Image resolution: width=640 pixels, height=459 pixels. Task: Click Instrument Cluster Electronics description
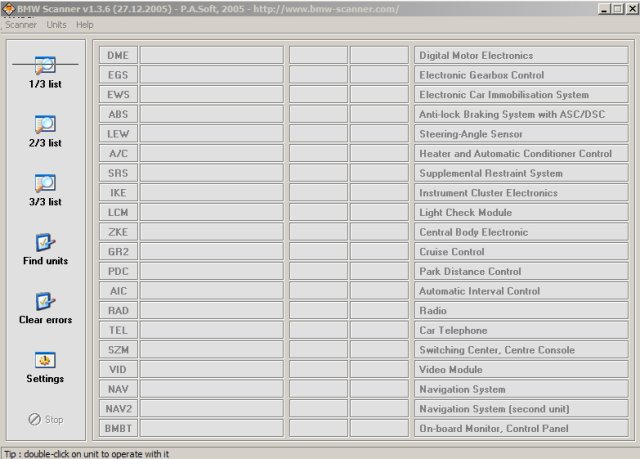pos(521,192)
